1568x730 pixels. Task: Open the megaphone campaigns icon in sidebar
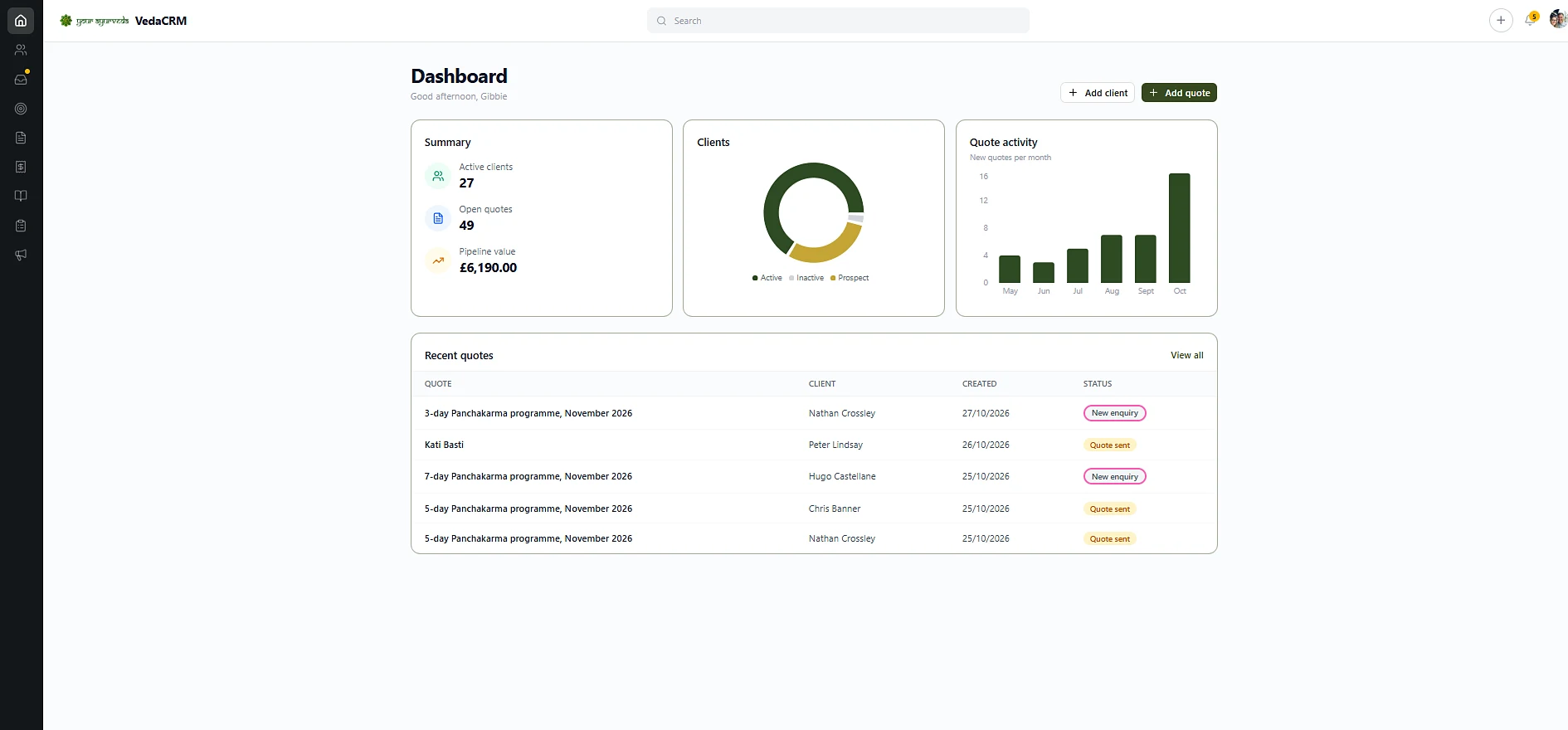[x=21, y=255]
